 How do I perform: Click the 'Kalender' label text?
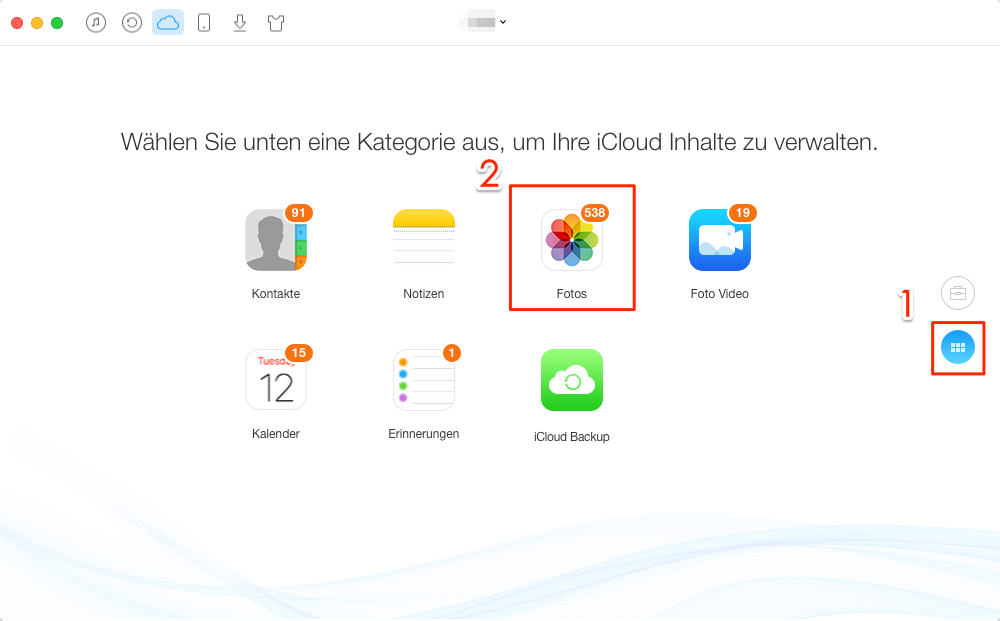pyautogui.click(x=276, y=434)
